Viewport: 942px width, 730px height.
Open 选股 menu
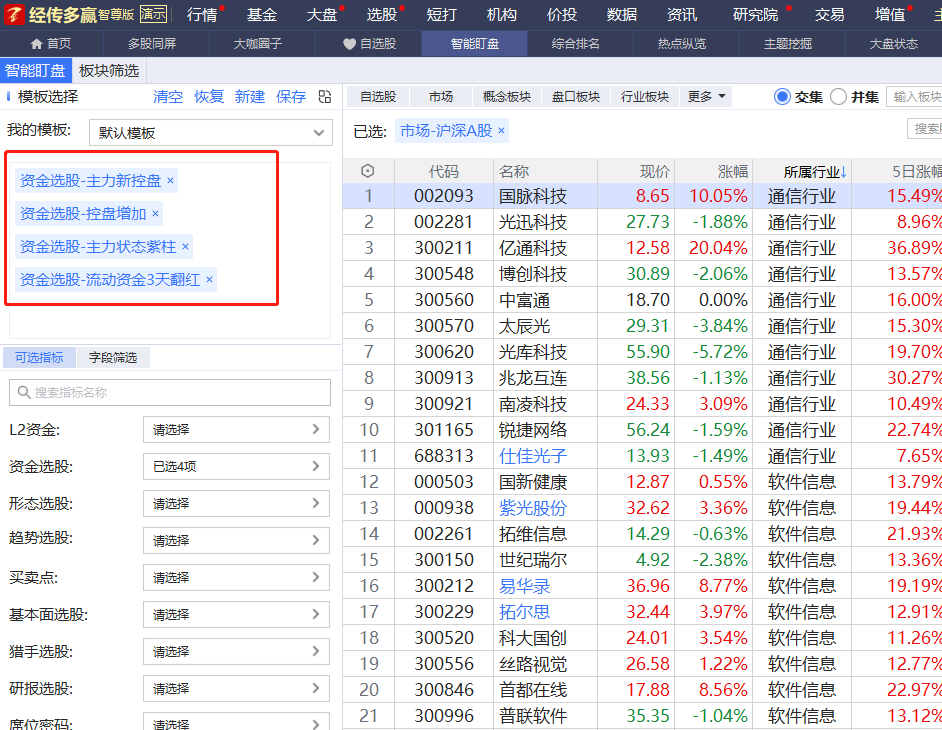coord(382,14)
